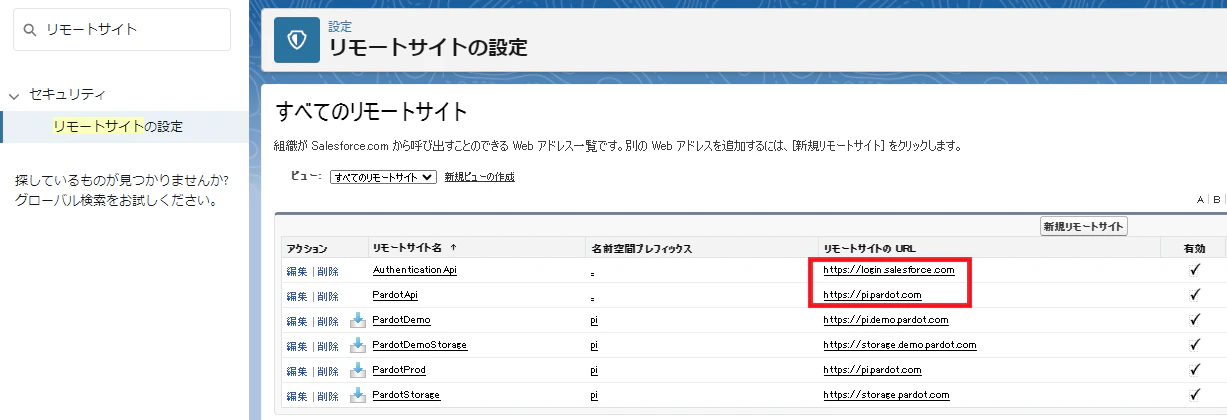Click the https://storage.demo.pardot.com URL
Image resolution: width=1227 pixels, height=420 pixels.
899,345
